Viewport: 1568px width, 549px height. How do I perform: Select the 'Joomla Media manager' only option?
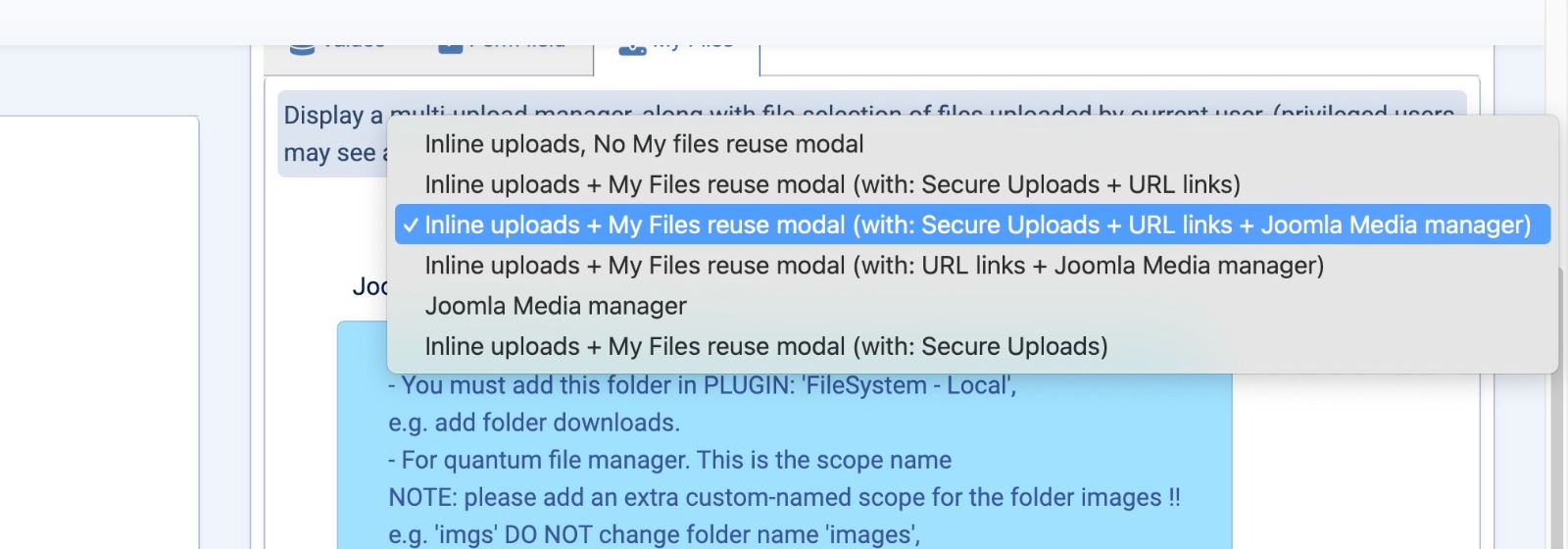pyautogui.click(x=555, y=306)
